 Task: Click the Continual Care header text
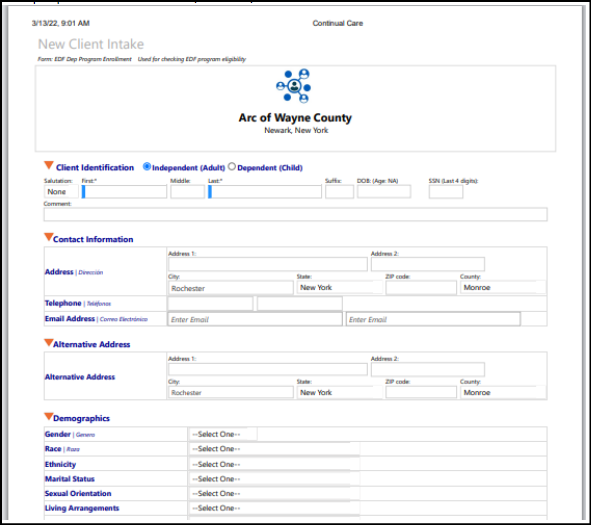337,23
